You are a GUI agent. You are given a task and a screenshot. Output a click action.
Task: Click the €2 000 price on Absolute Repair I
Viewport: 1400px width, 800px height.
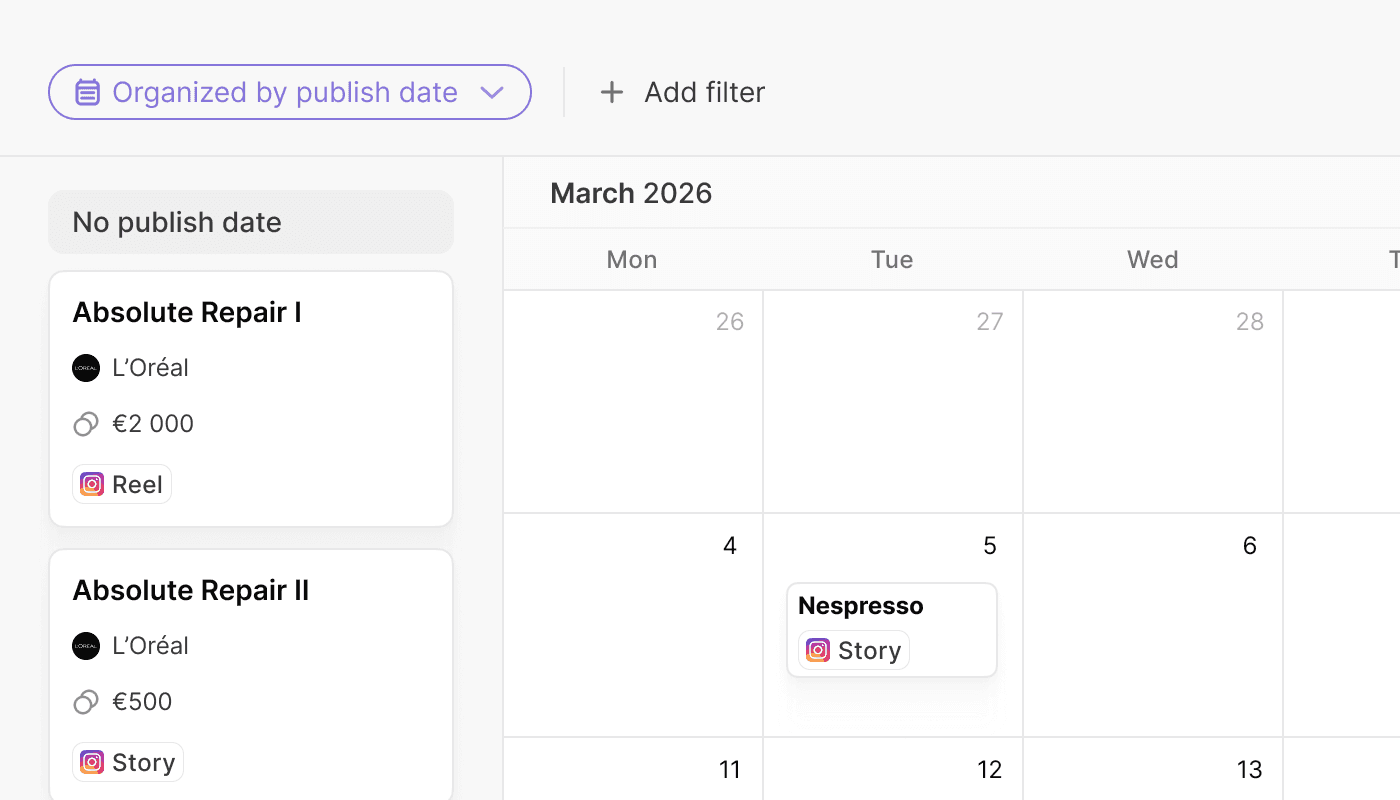153,423
